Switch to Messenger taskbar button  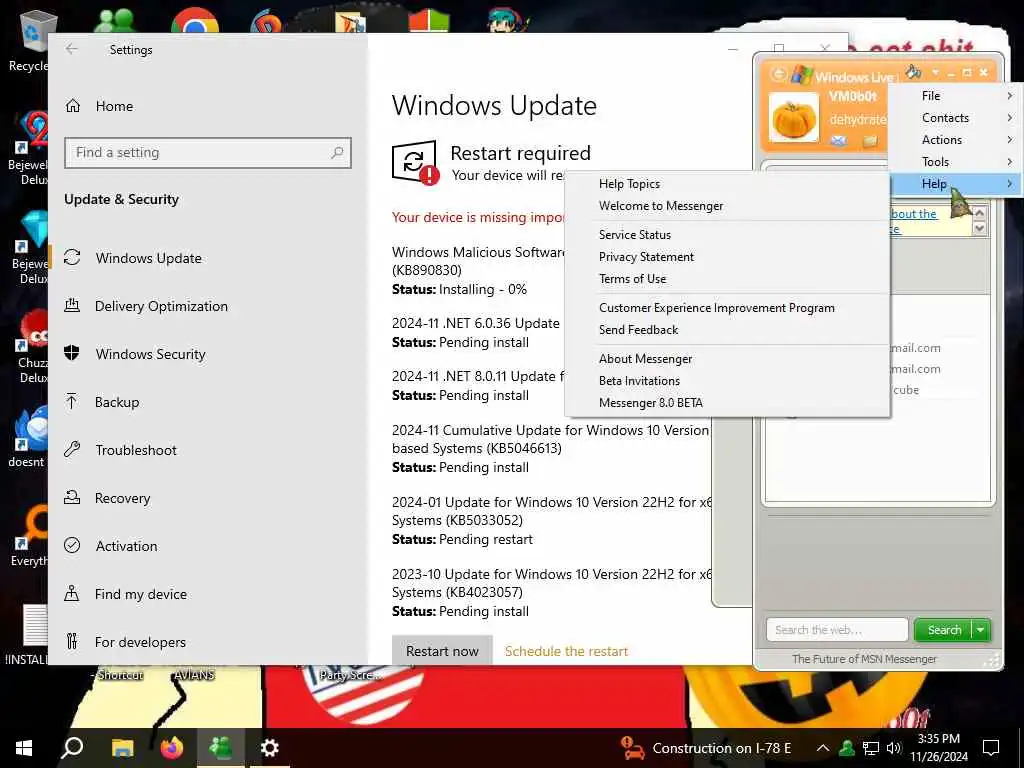click(x=221, y=748)
